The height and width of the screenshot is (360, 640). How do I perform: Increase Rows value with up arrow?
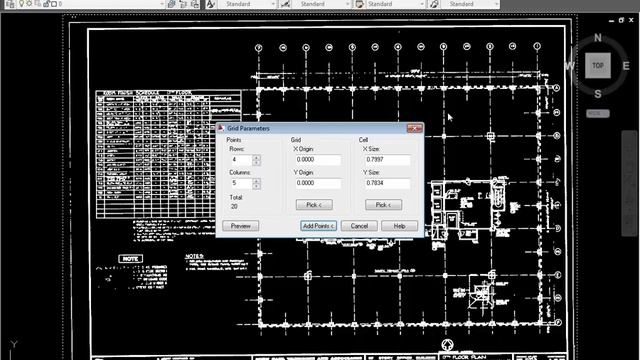(x=256, y=157)
